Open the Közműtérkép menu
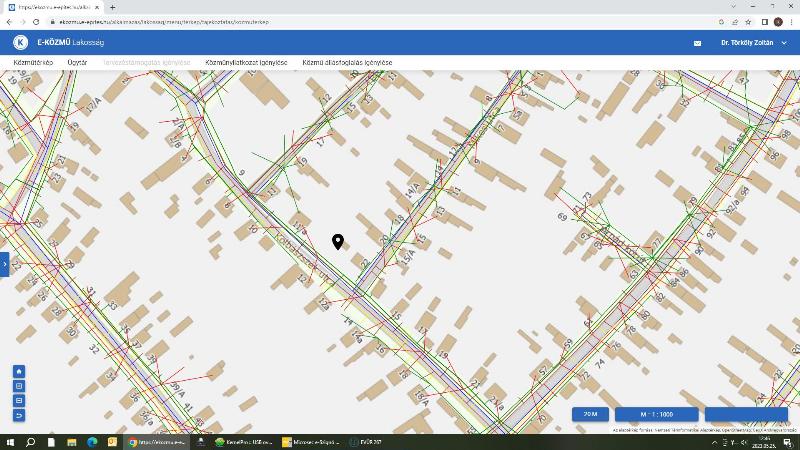The height and width of the screenshot is (450, 800). pos(33,62)
